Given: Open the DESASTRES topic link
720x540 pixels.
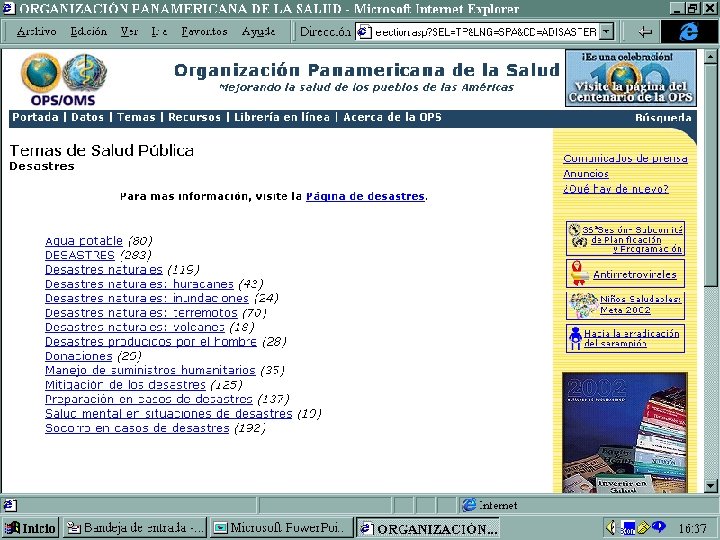Looking at the screenshot, I should pyautogui.click(x=80, y=255).
